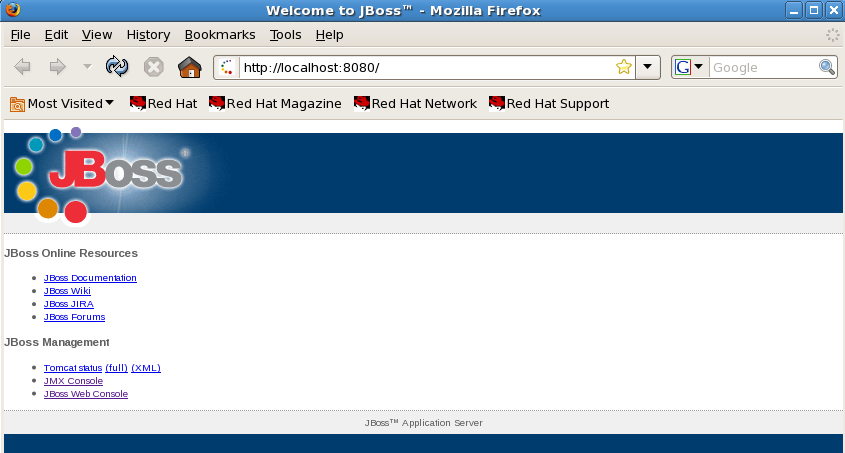This screenshot has height=453, width=845.
Task: Minimize the Firefox window
Action: pos(794,10)
